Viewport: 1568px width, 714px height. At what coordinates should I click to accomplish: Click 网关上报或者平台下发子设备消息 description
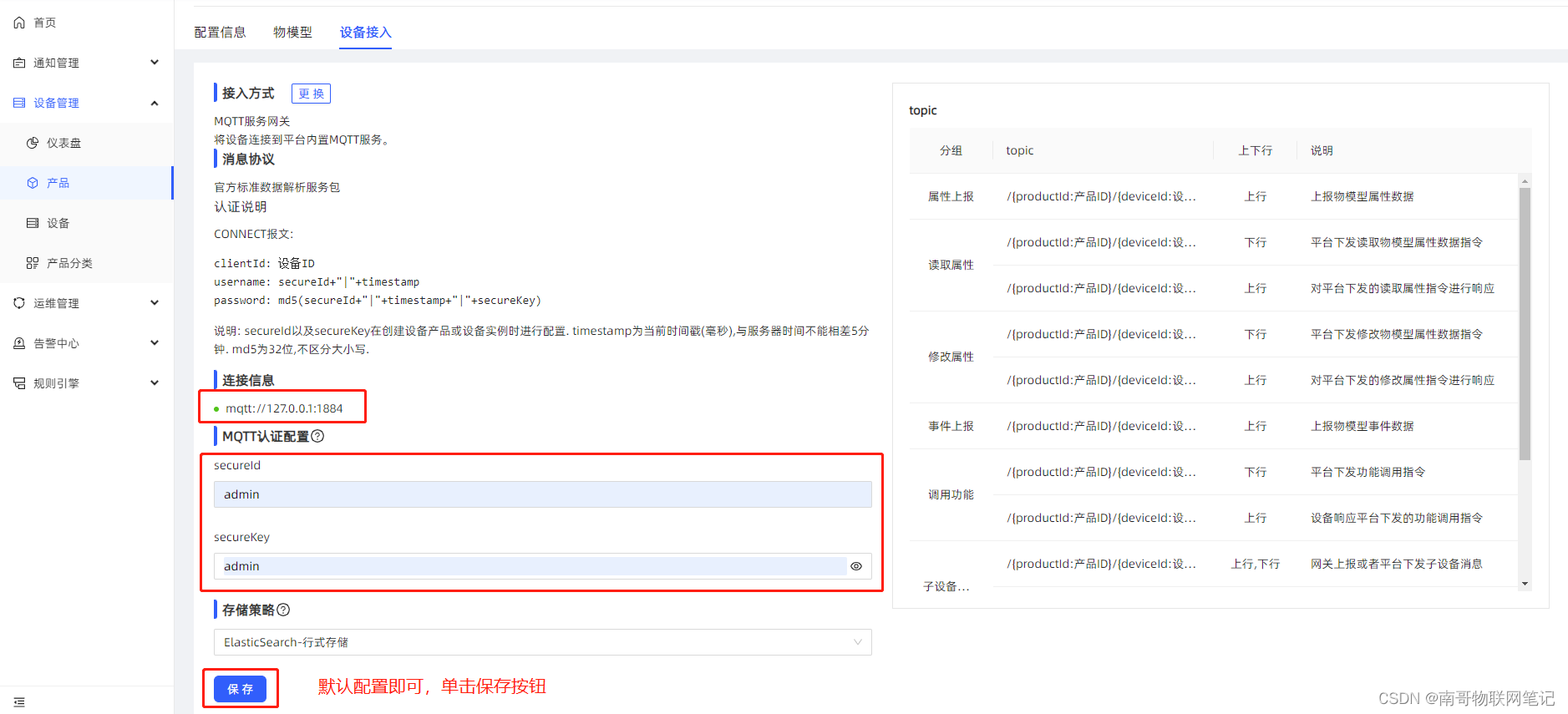tap(1397, 564)
